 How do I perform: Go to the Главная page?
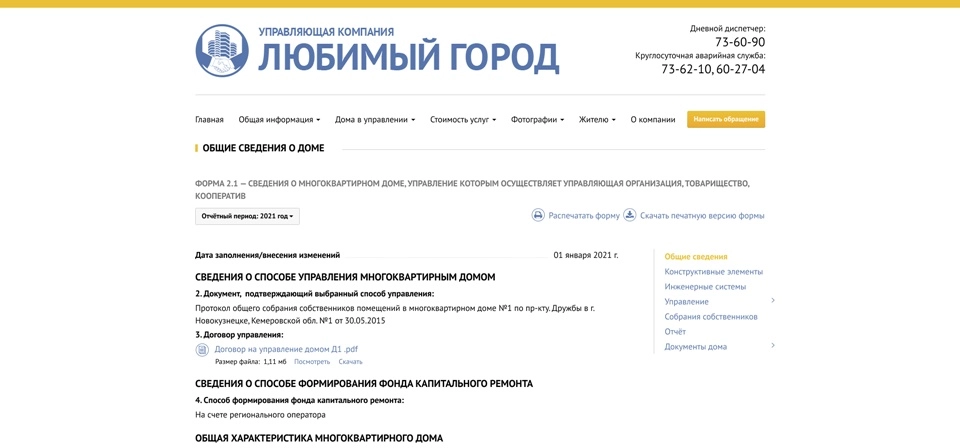(x=209, y=120)
